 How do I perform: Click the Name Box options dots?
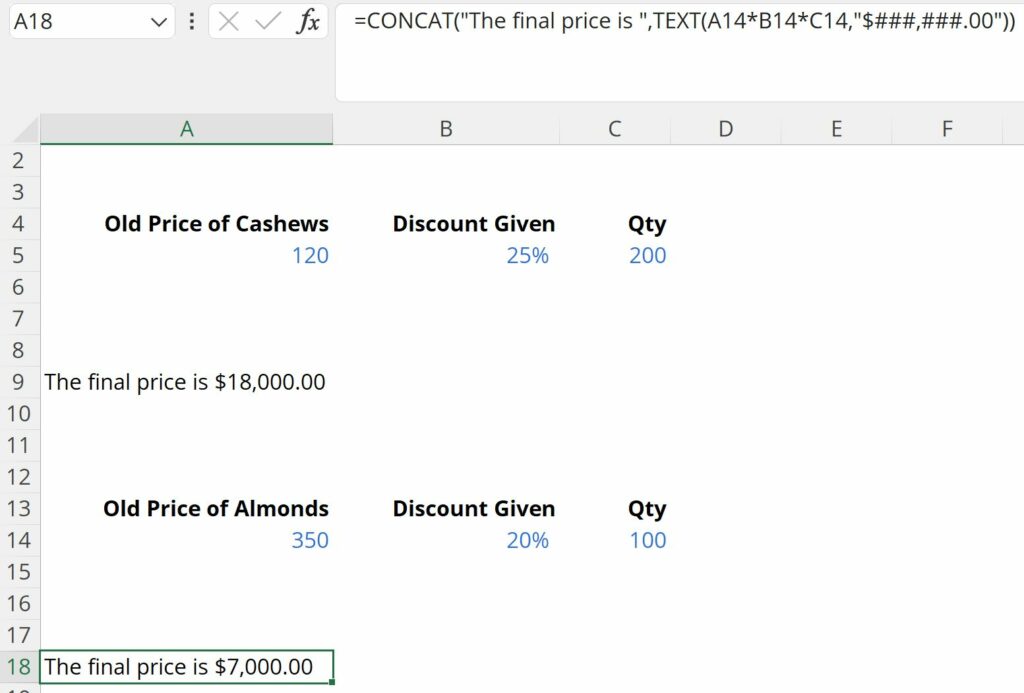(192, 22)
